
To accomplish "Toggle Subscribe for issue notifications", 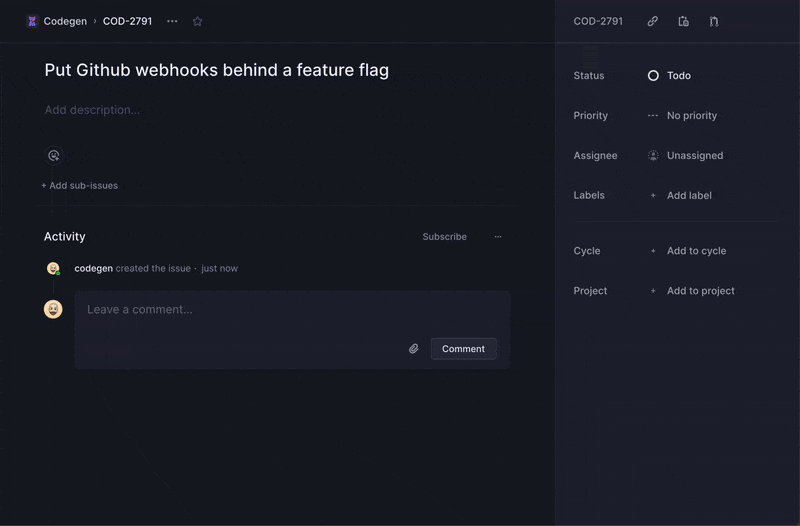I will (444, 237).
